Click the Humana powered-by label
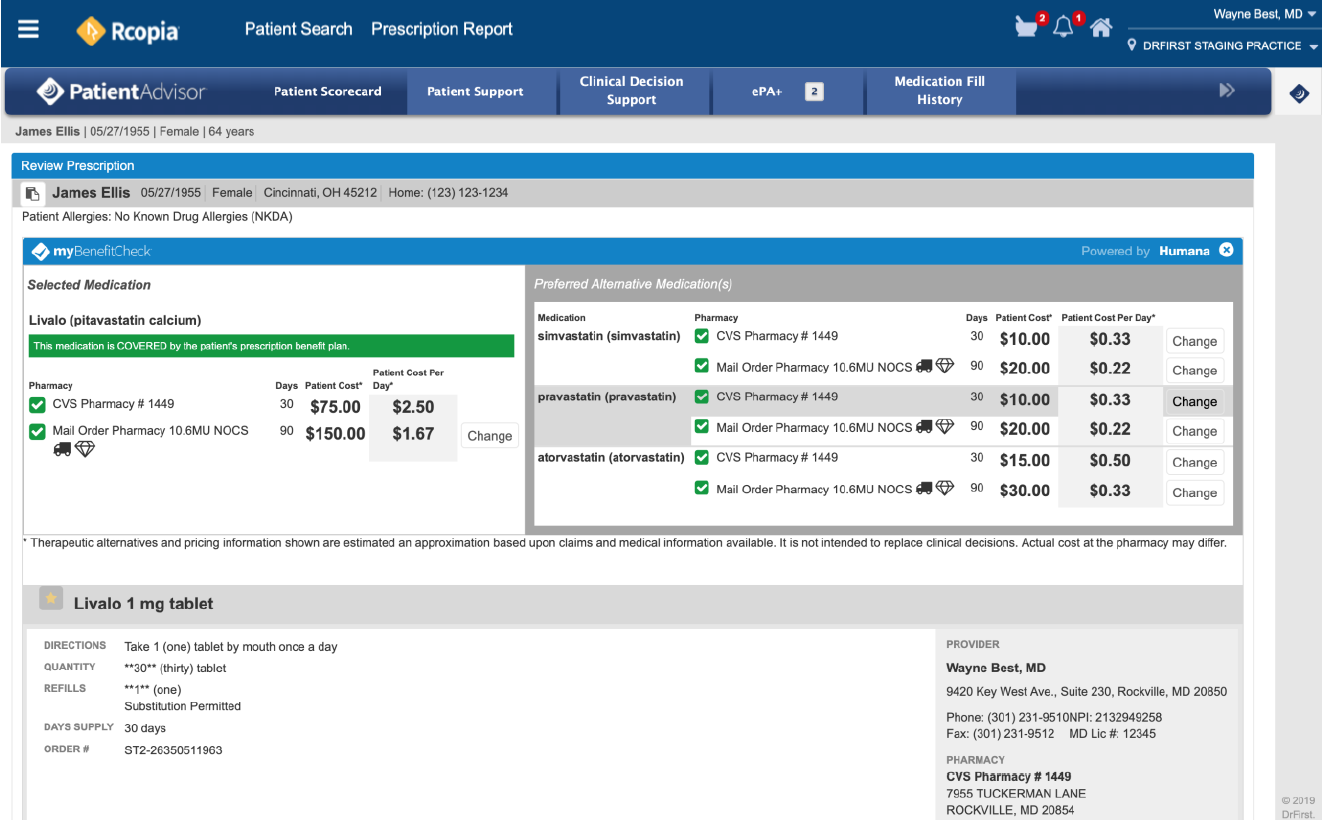This screenshot has height=820, width=1322. coord(1184,251)
